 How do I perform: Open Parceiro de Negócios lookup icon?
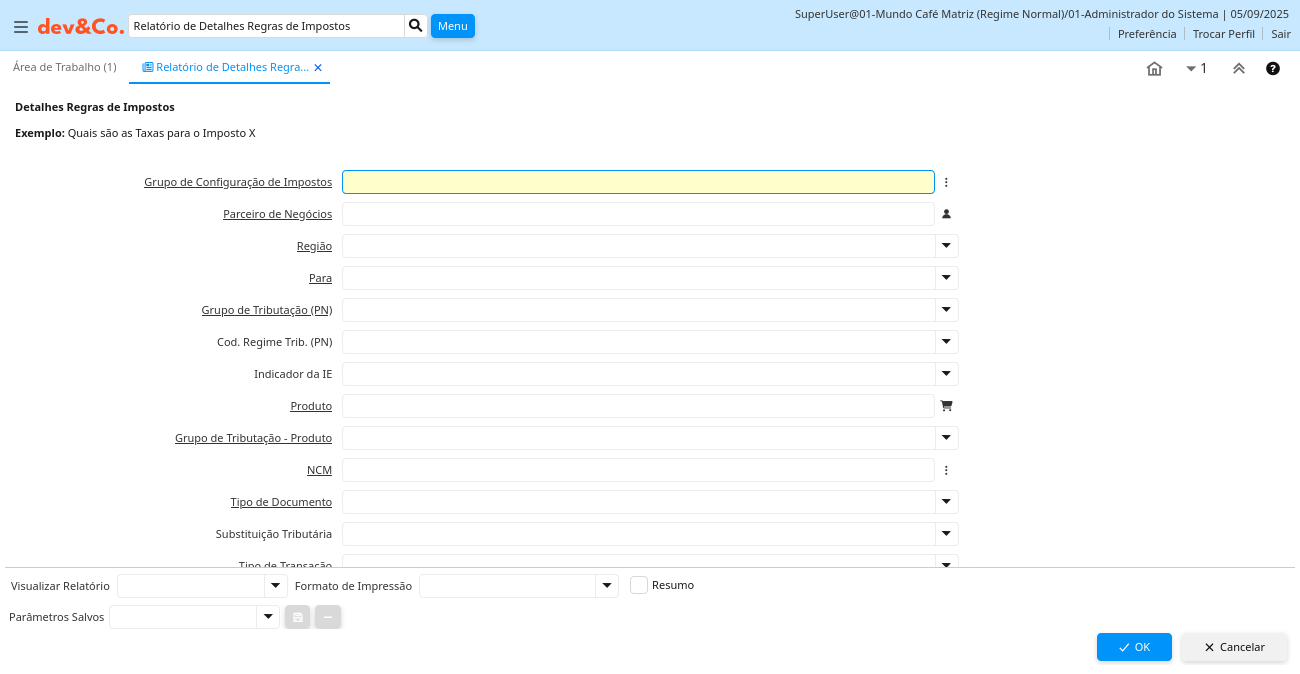click(x=946, y=214)
